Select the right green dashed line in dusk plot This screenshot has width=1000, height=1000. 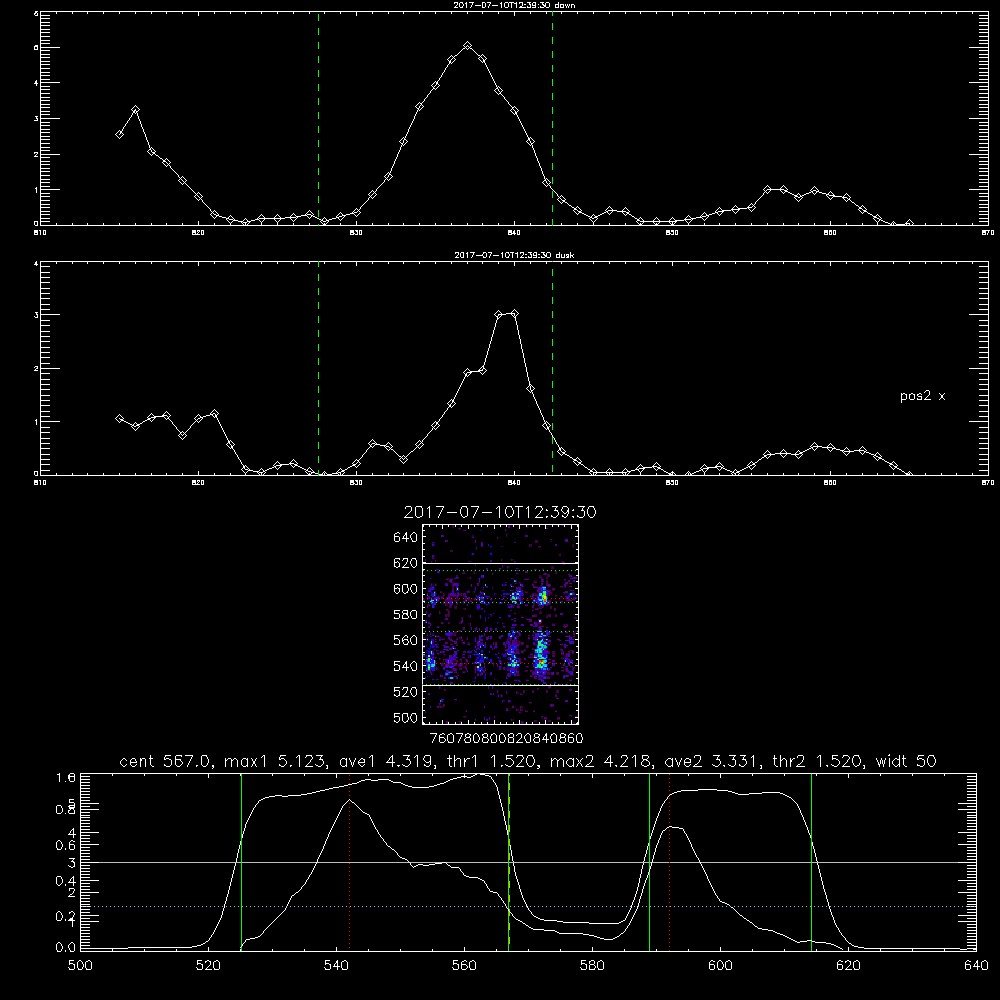pyautogui.click(x=552, y=368)
